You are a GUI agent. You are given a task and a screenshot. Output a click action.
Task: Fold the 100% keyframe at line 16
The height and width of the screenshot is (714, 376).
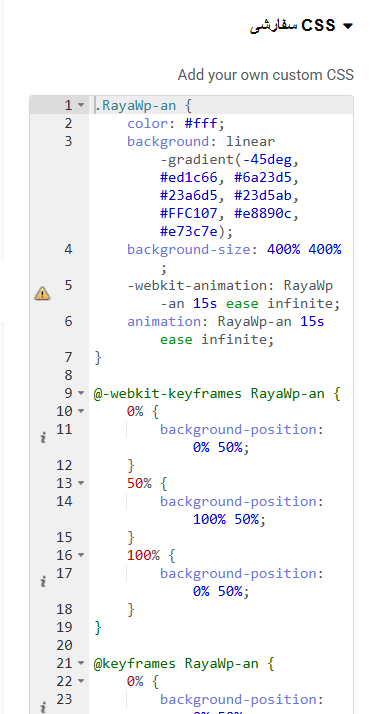coord(81,555)
